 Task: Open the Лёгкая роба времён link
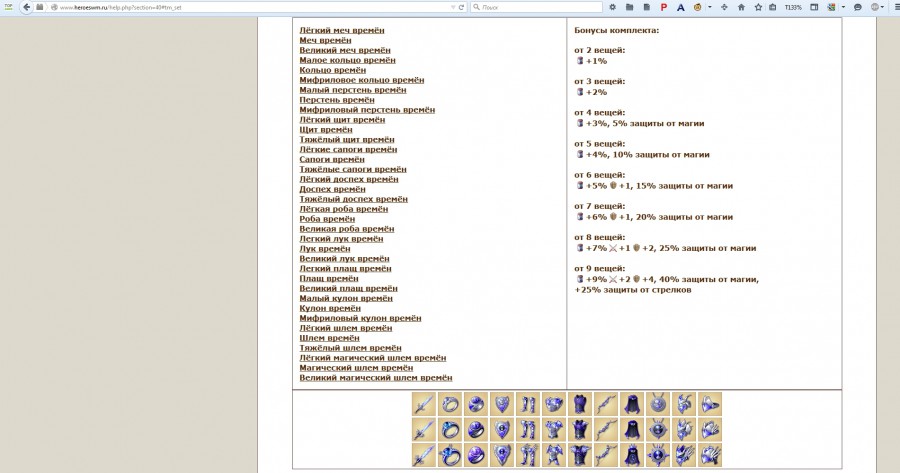[x=344, y=209]
